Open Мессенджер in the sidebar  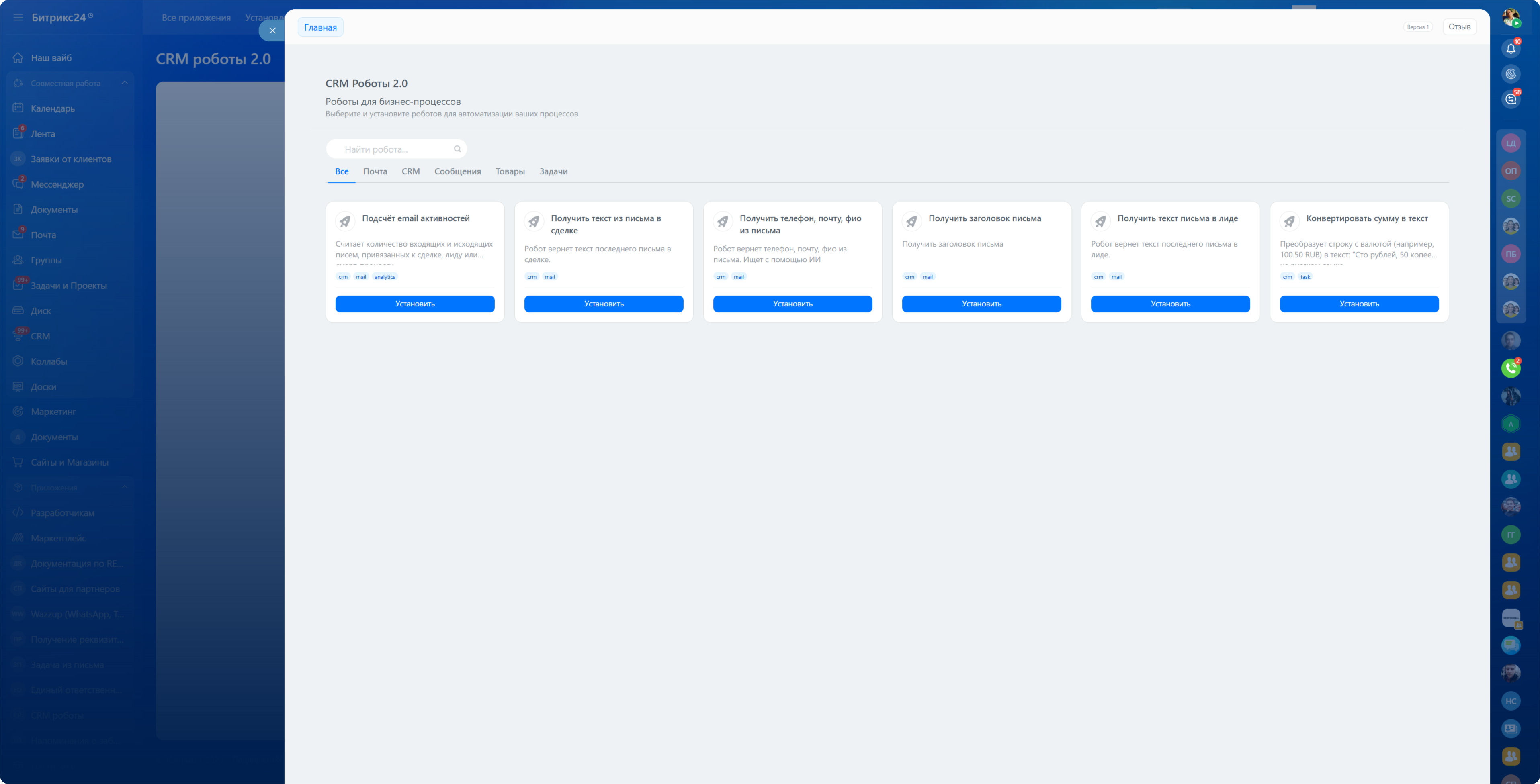pos(57,184)
